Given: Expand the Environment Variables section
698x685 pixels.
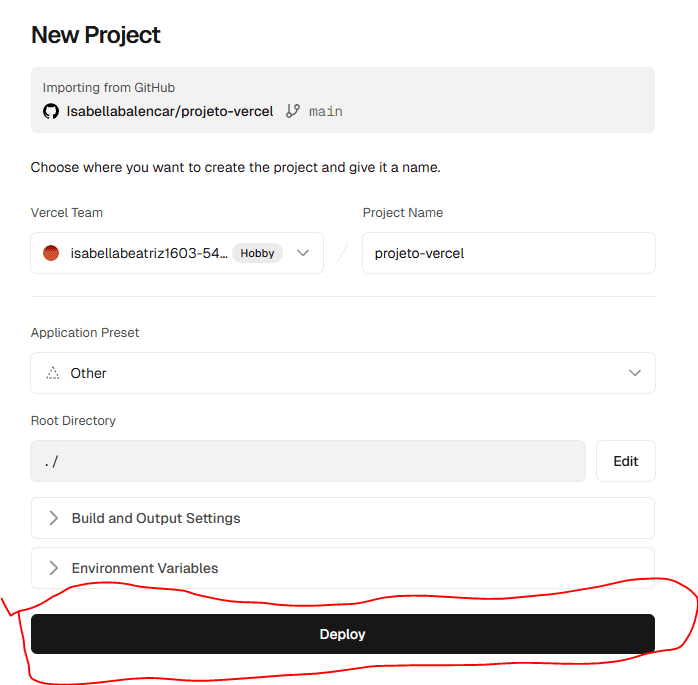Looking at the screenshot, I should click(145, 568).
